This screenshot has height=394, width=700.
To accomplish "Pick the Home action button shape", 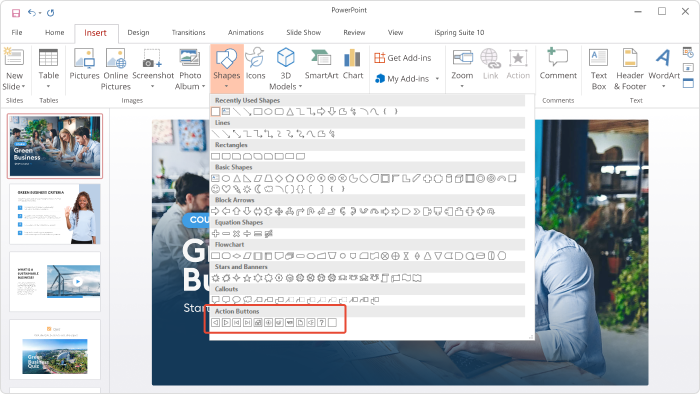I will (258, 323).
